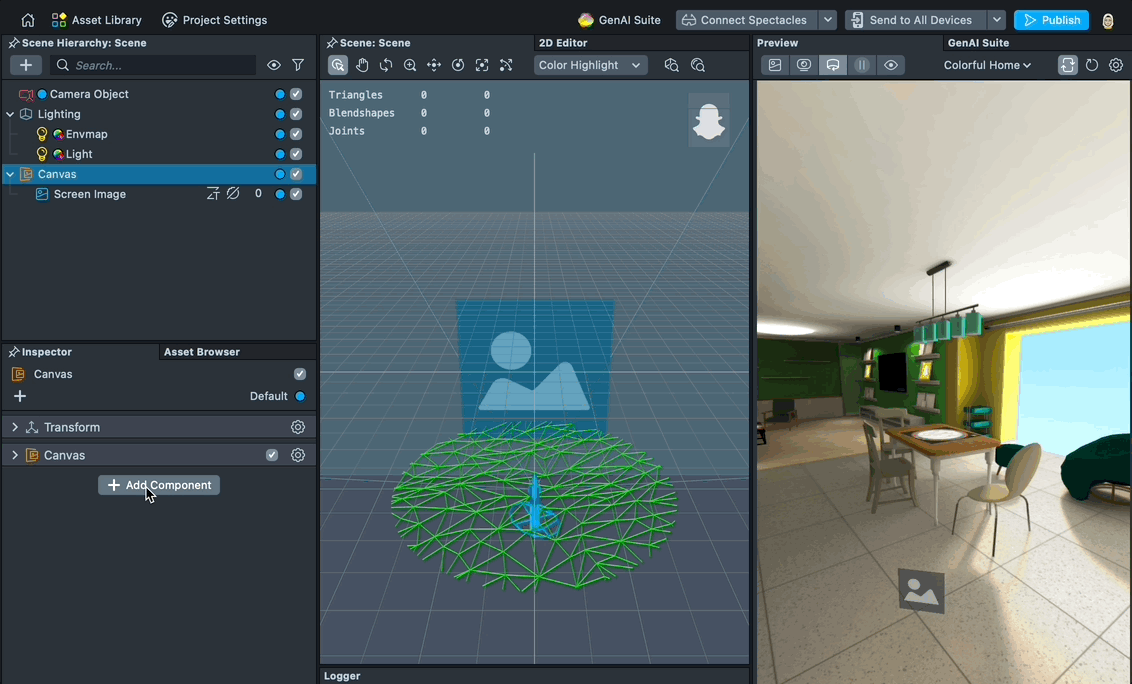Select the Rotate tool in scene toolbar

pos(386,64)
